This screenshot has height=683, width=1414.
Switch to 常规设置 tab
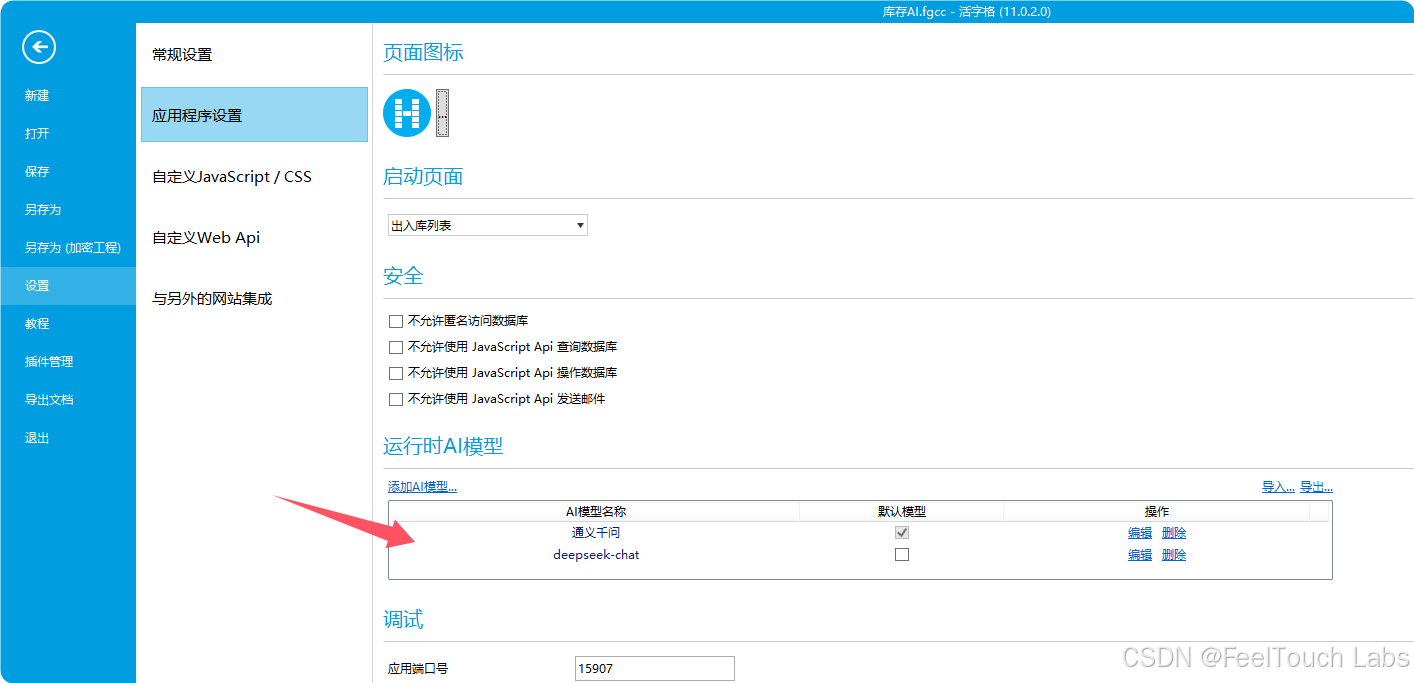(x=254, y=55)
